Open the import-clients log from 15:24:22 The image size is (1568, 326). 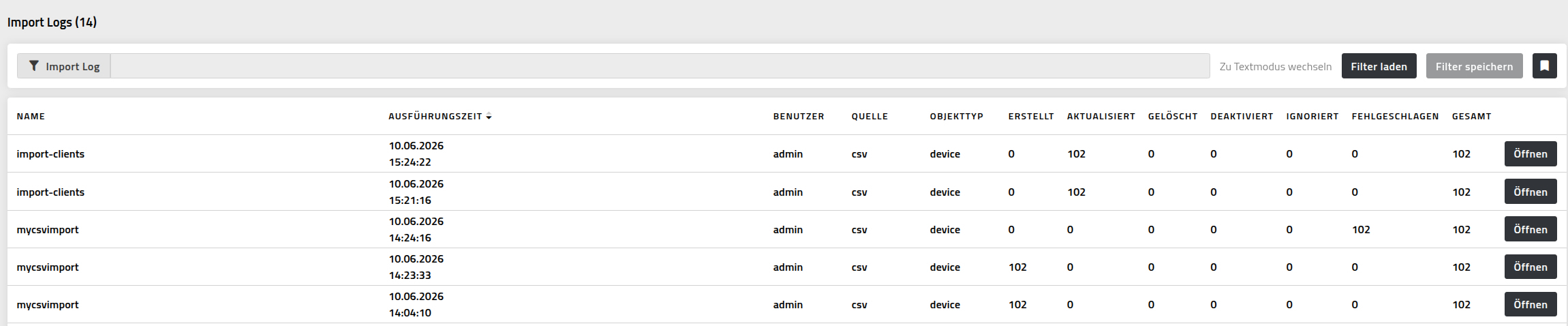[1530, 154]
